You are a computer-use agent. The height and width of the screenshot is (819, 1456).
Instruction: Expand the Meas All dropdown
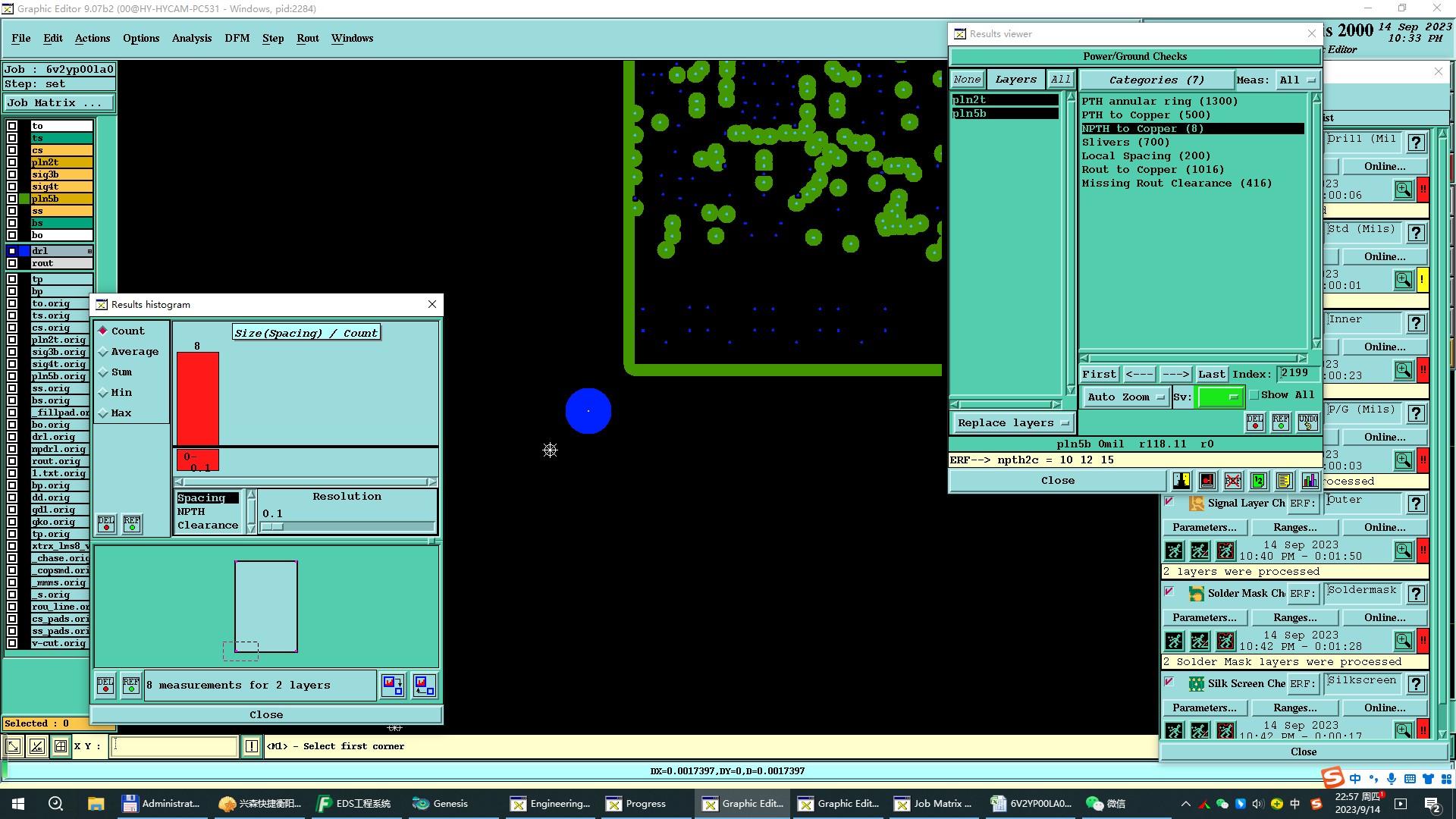tap(1298, 80)
